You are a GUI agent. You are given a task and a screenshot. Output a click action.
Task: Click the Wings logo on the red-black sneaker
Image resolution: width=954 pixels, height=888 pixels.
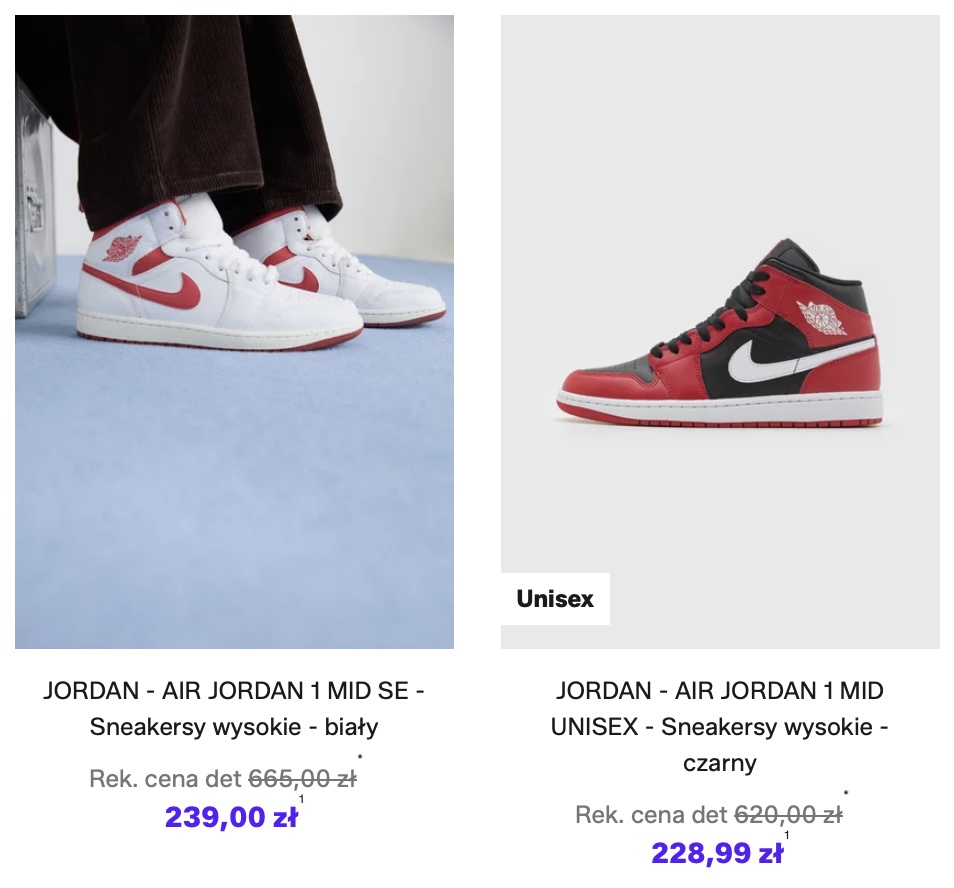(x=822, y=317)
